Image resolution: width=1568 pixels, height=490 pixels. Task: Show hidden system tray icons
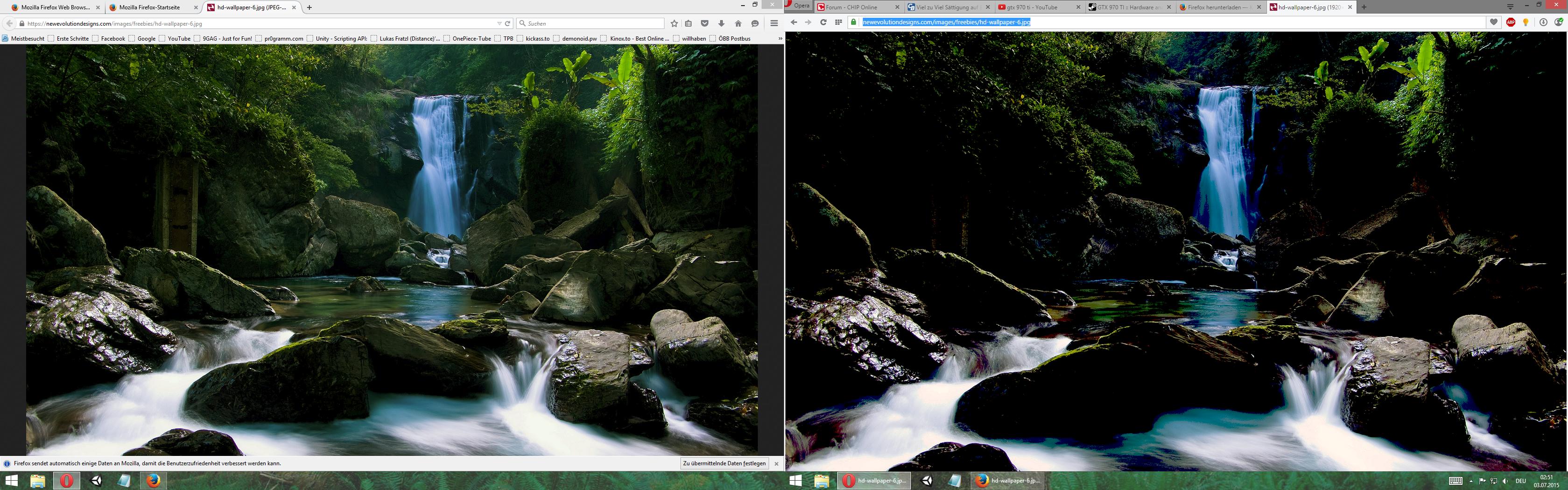click(1470, 481)
